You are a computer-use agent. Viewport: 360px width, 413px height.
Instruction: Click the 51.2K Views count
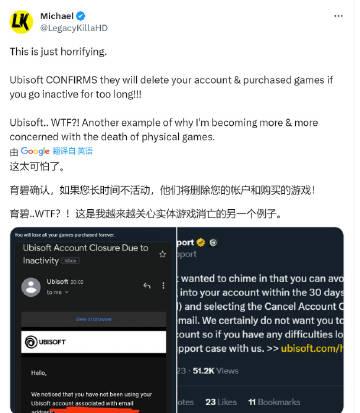[x=216, y=371]
